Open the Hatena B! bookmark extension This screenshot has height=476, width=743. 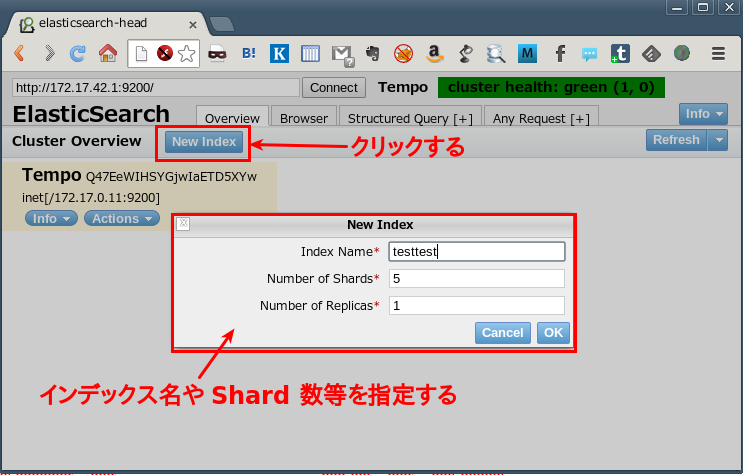click(249, 53)
